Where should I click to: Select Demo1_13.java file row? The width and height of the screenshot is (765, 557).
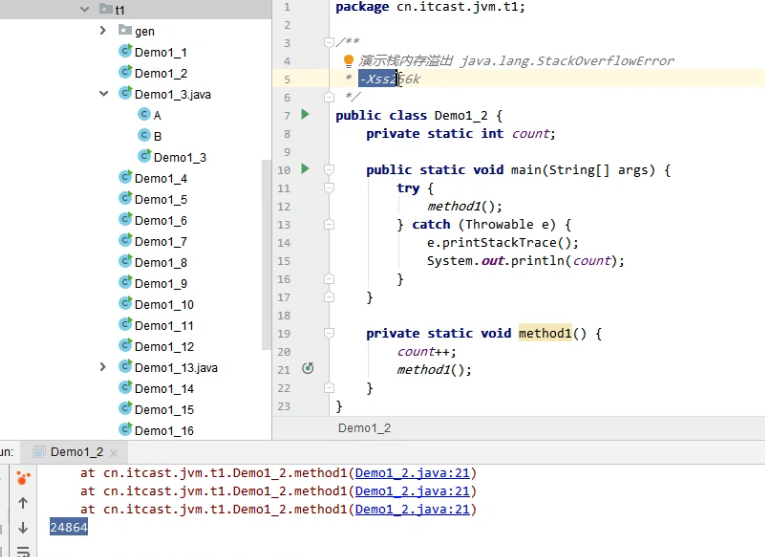[168, 367]
